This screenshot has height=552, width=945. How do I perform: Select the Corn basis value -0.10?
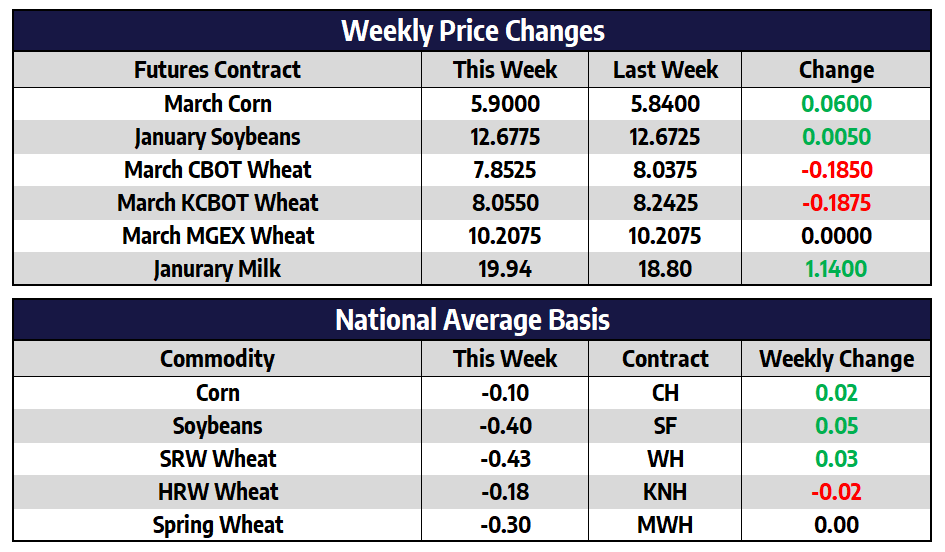[x=505, y=393]
